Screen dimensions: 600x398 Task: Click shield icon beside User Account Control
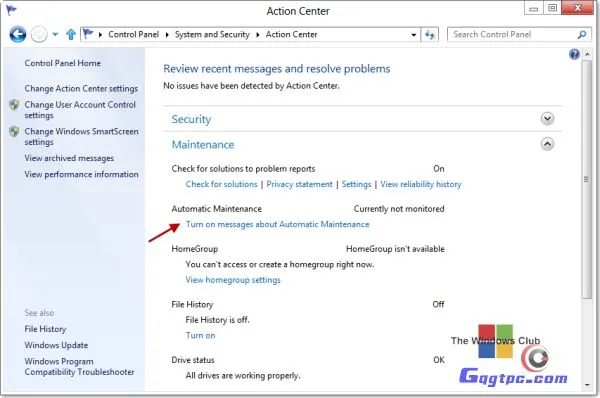(x=14, y=104)
